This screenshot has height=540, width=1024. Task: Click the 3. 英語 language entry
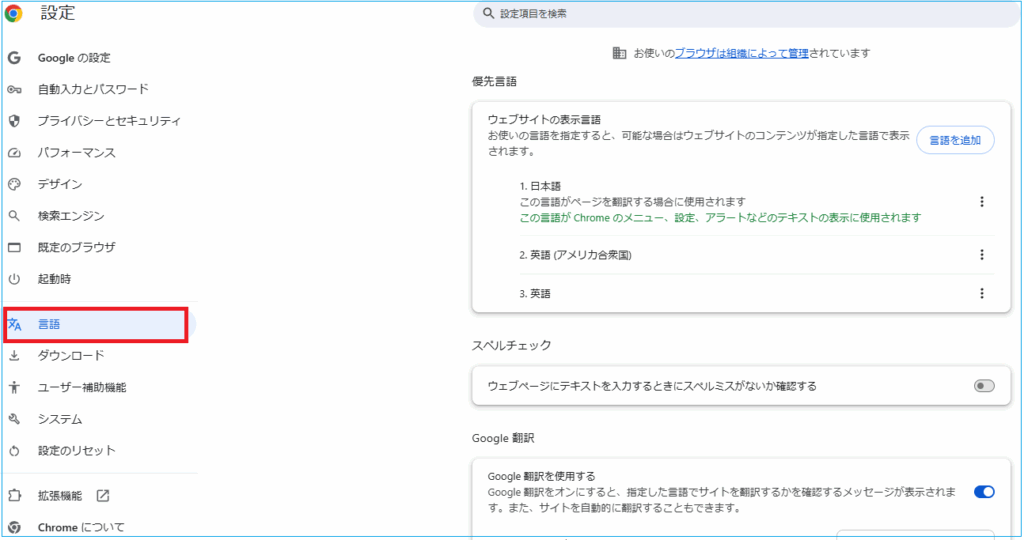[535, 294]
